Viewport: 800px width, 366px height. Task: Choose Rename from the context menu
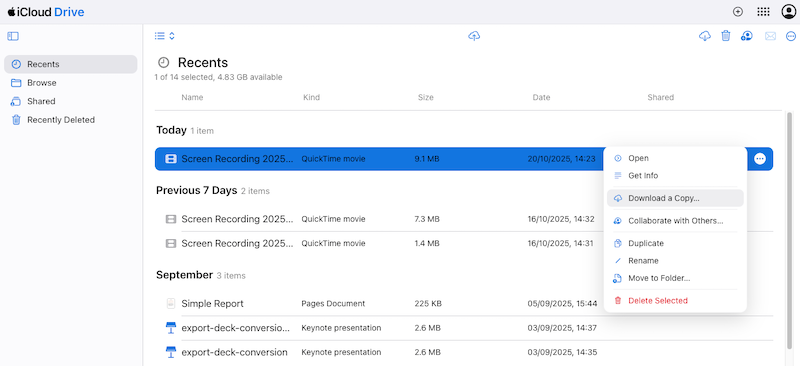coord(675,261)
